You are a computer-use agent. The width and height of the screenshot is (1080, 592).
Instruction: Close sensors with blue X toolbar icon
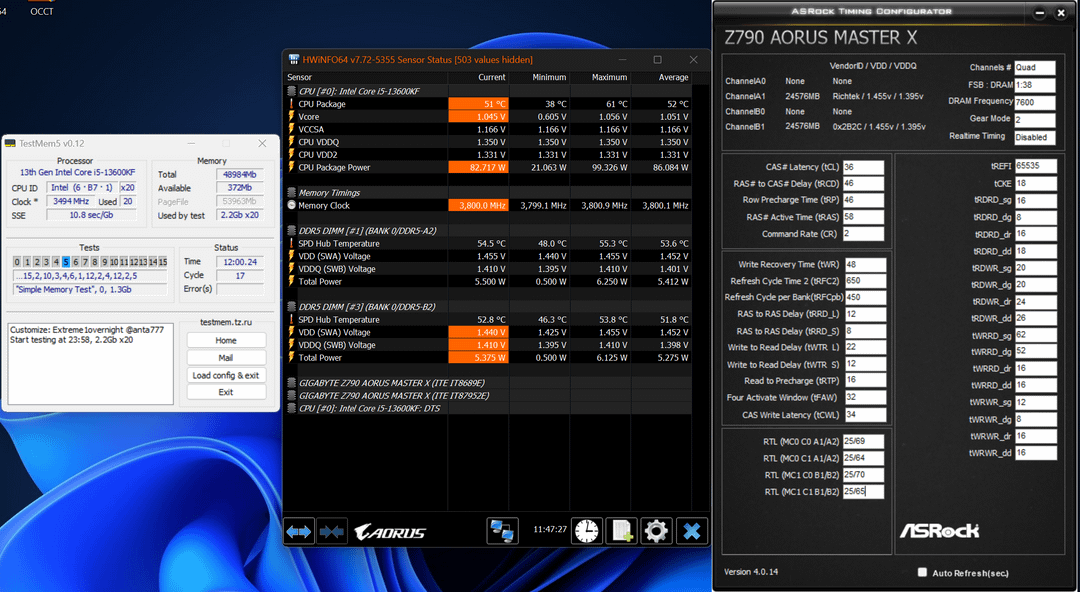692,531
